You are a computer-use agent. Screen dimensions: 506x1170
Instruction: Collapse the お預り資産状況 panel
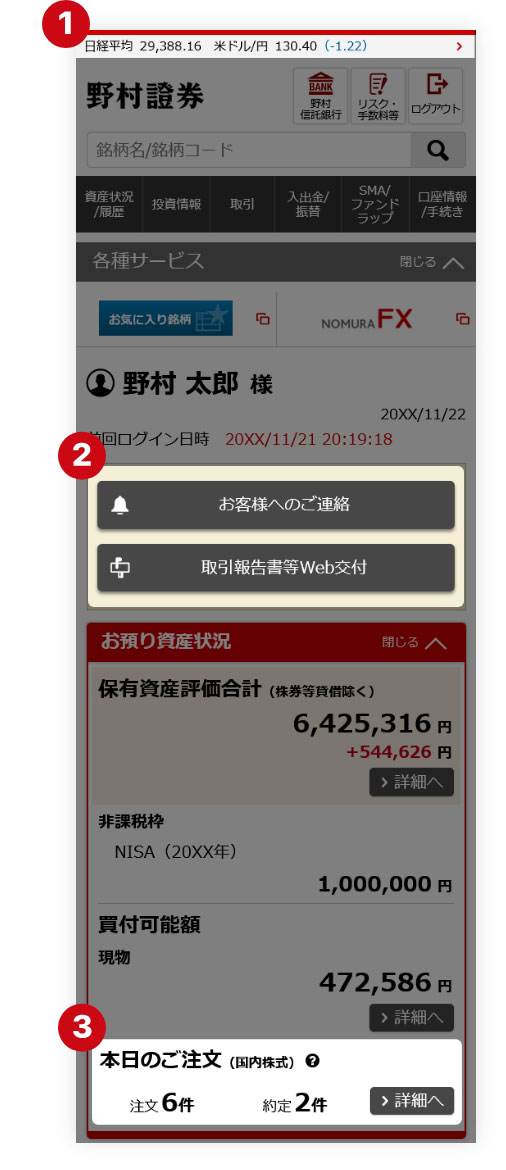[414, 642]
